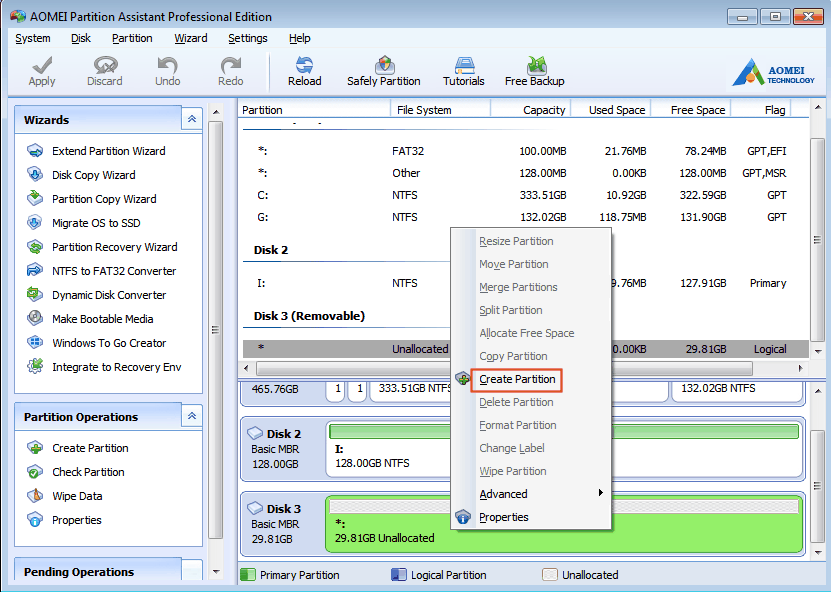Image resolution: width=831 pixels, height=592 pixels.
Task: Select the Disk 2 drive icon
Action: 255,433
